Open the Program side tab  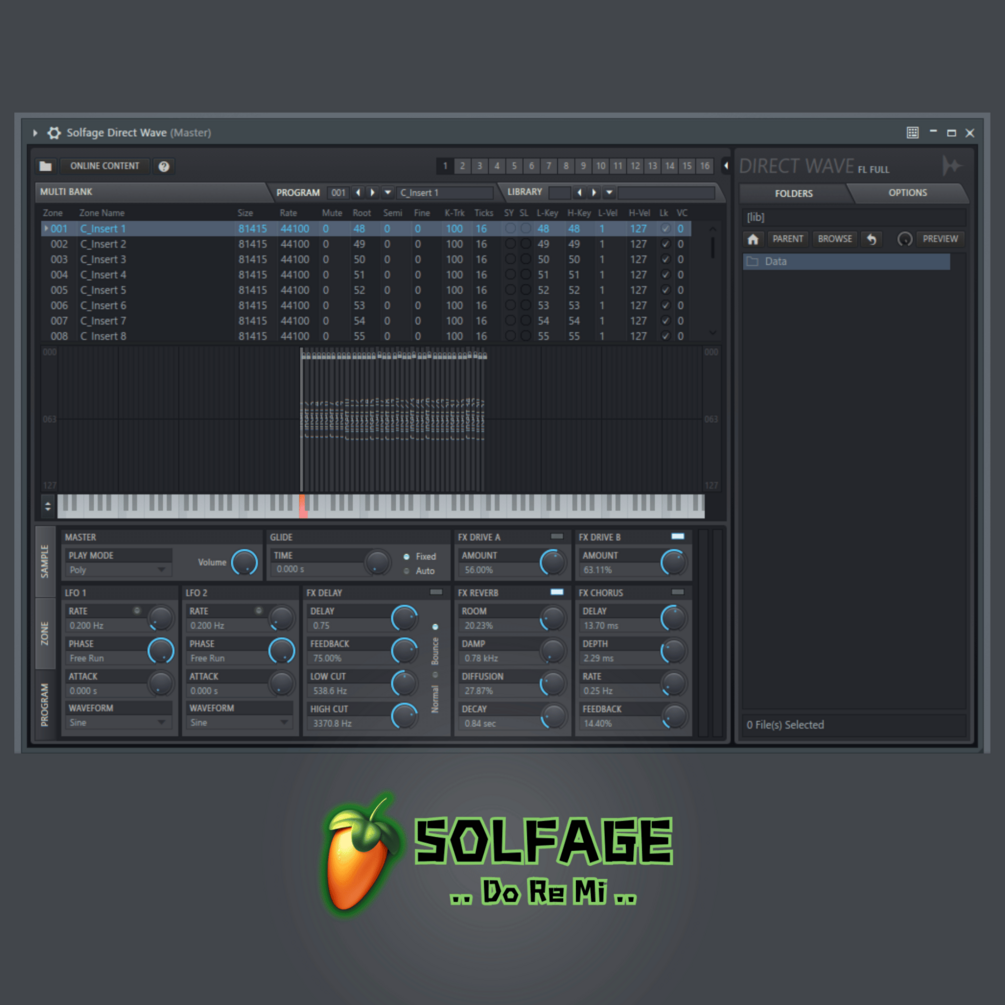click(45, 704)
